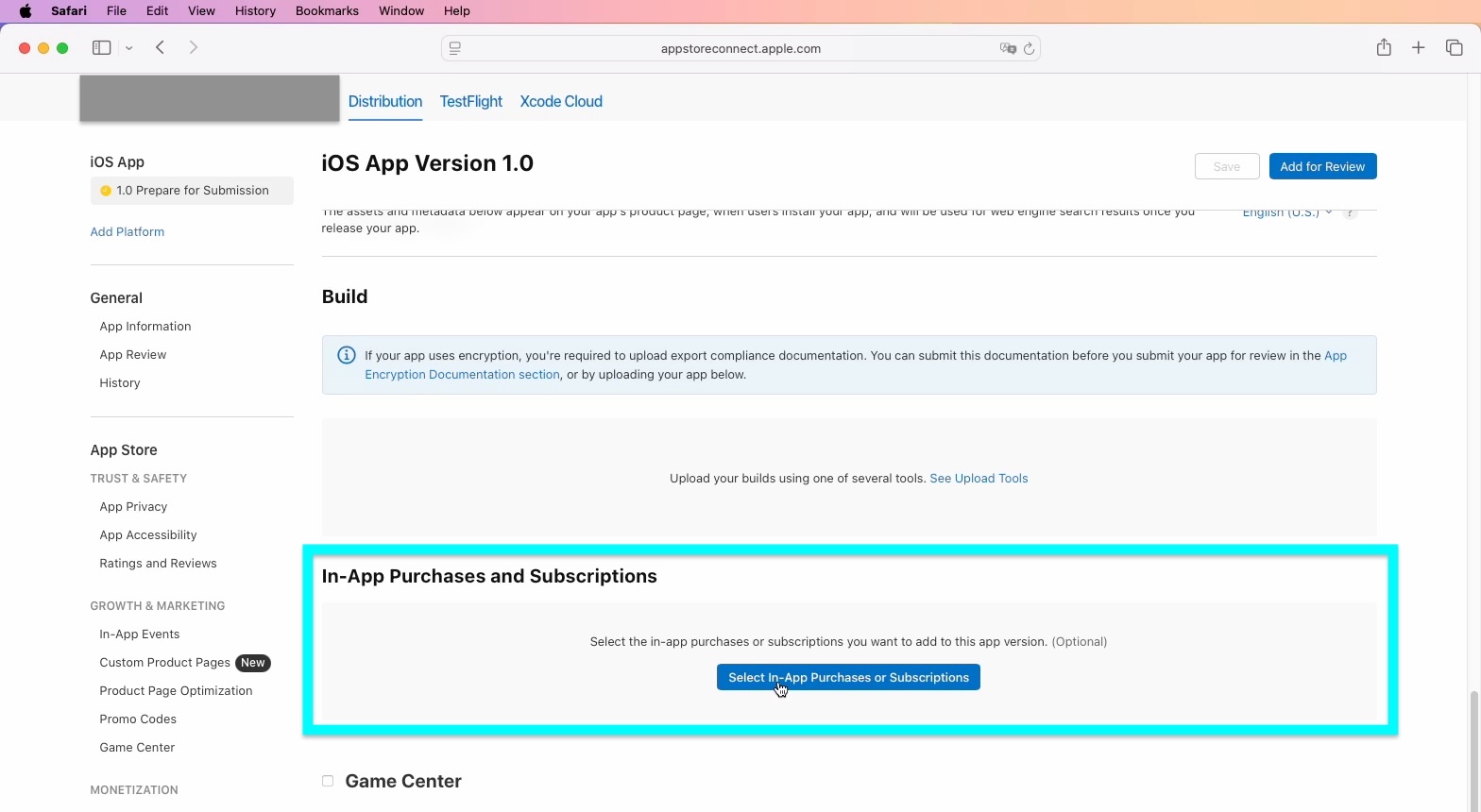Switch to the TestFlight tab
The image size is (1481, 812).
470,102
